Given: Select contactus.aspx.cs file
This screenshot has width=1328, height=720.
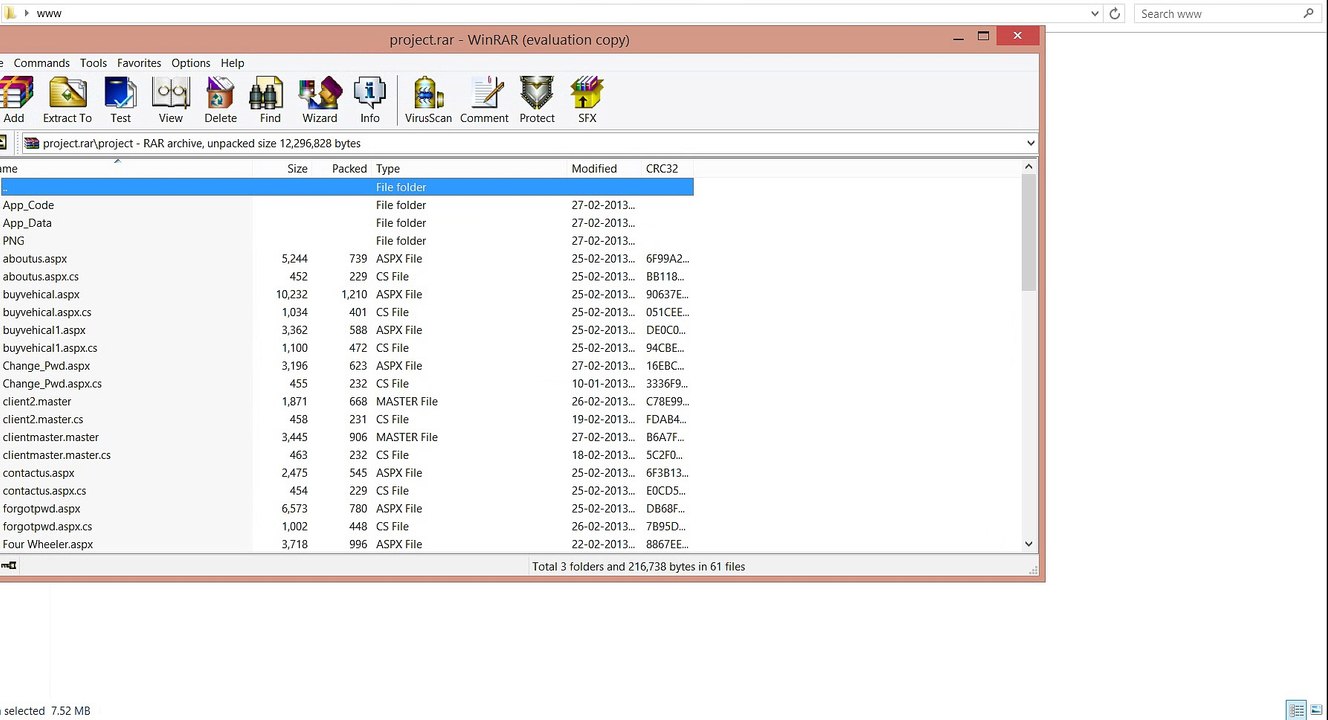Looking at the screenshot, I should coord(346,491).
